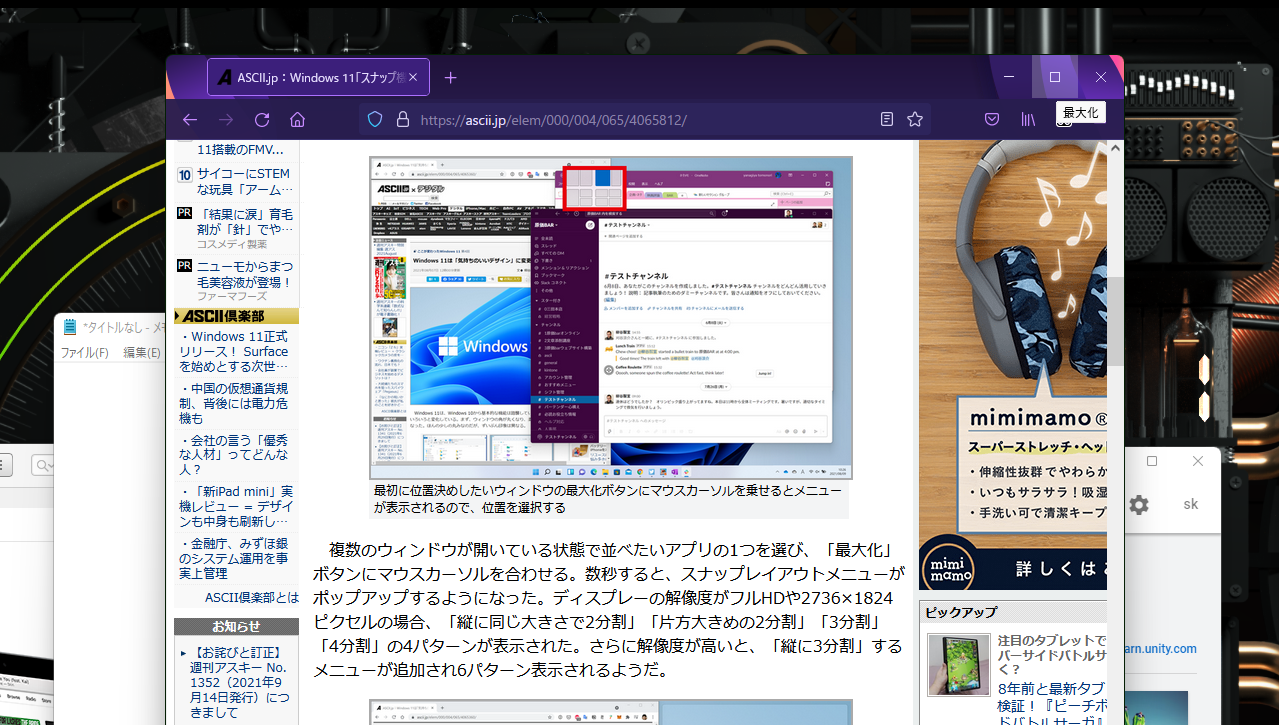Image resolution: width=1279 pixels, height=725 pixels.
Task: Click the ASCII倶楽部 section header
Action: [237, 315]
